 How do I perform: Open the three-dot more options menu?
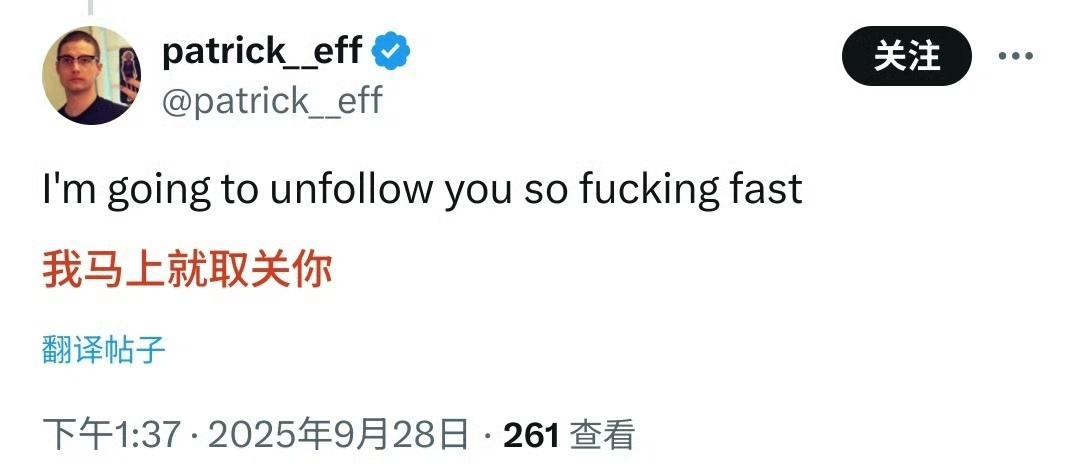point(1017,56)
